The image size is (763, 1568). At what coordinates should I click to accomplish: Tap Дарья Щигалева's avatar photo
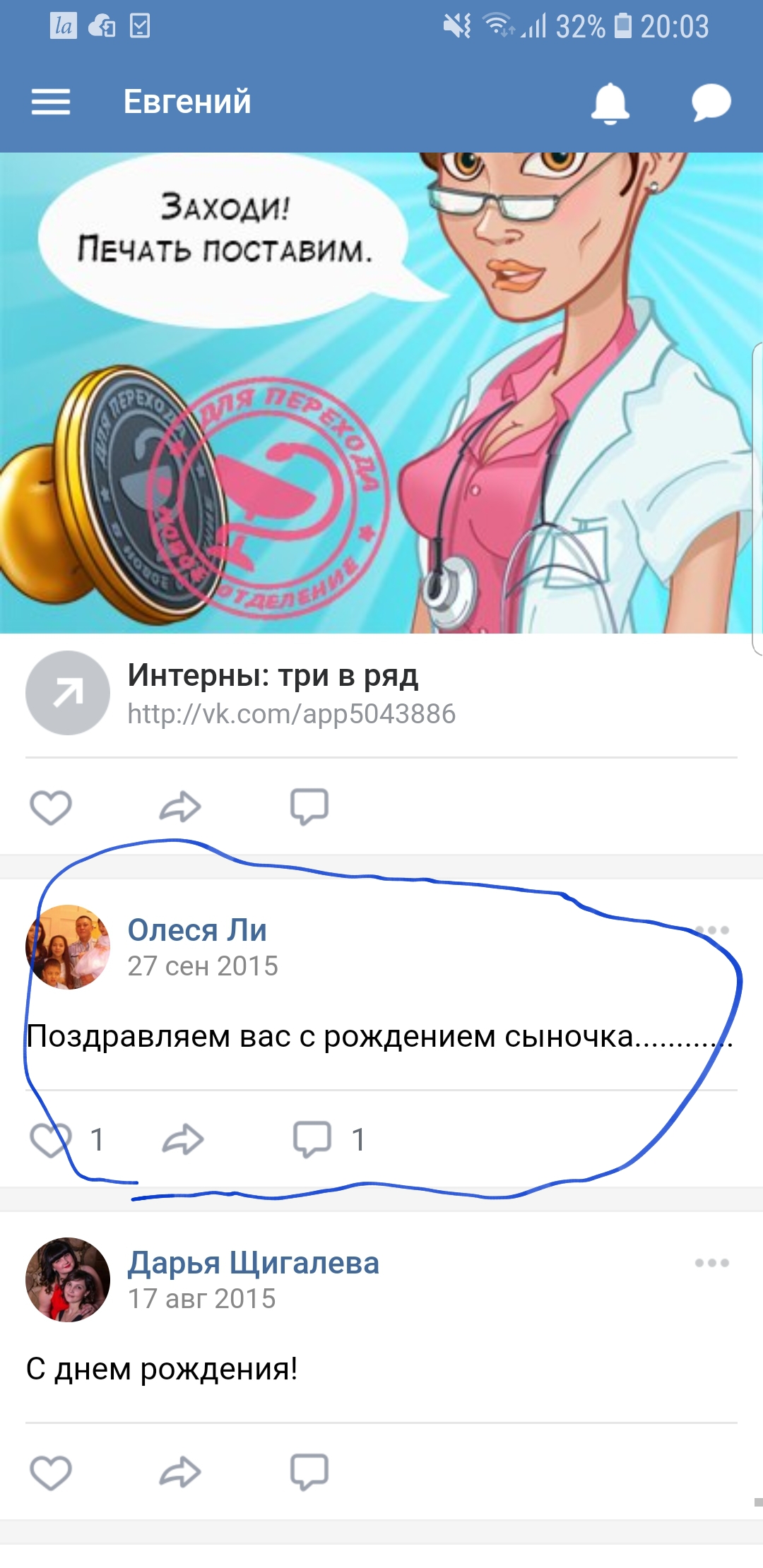click(68, 1280)
